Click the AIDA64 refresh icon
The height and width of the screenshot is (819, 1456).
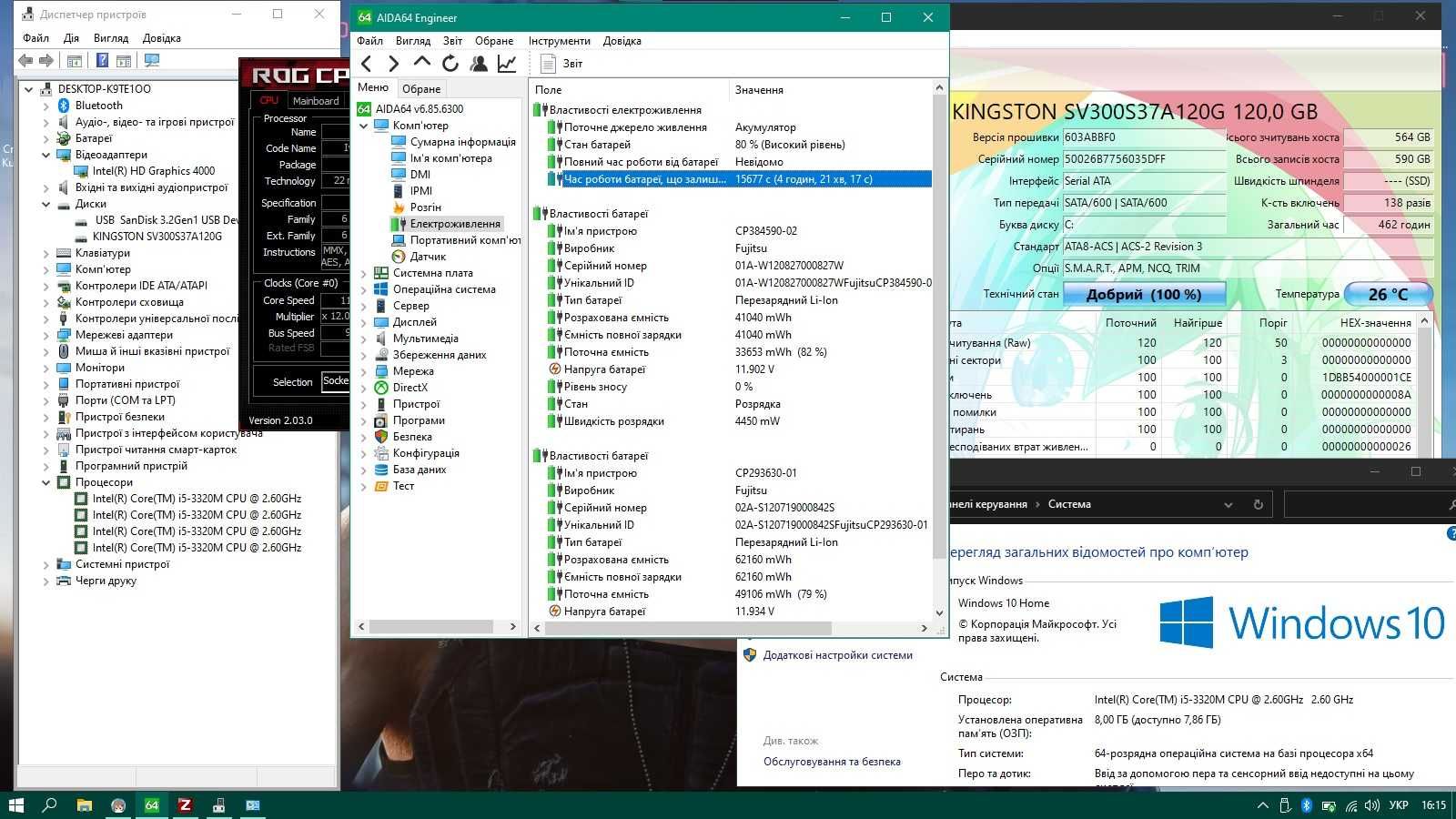(450, 64)
